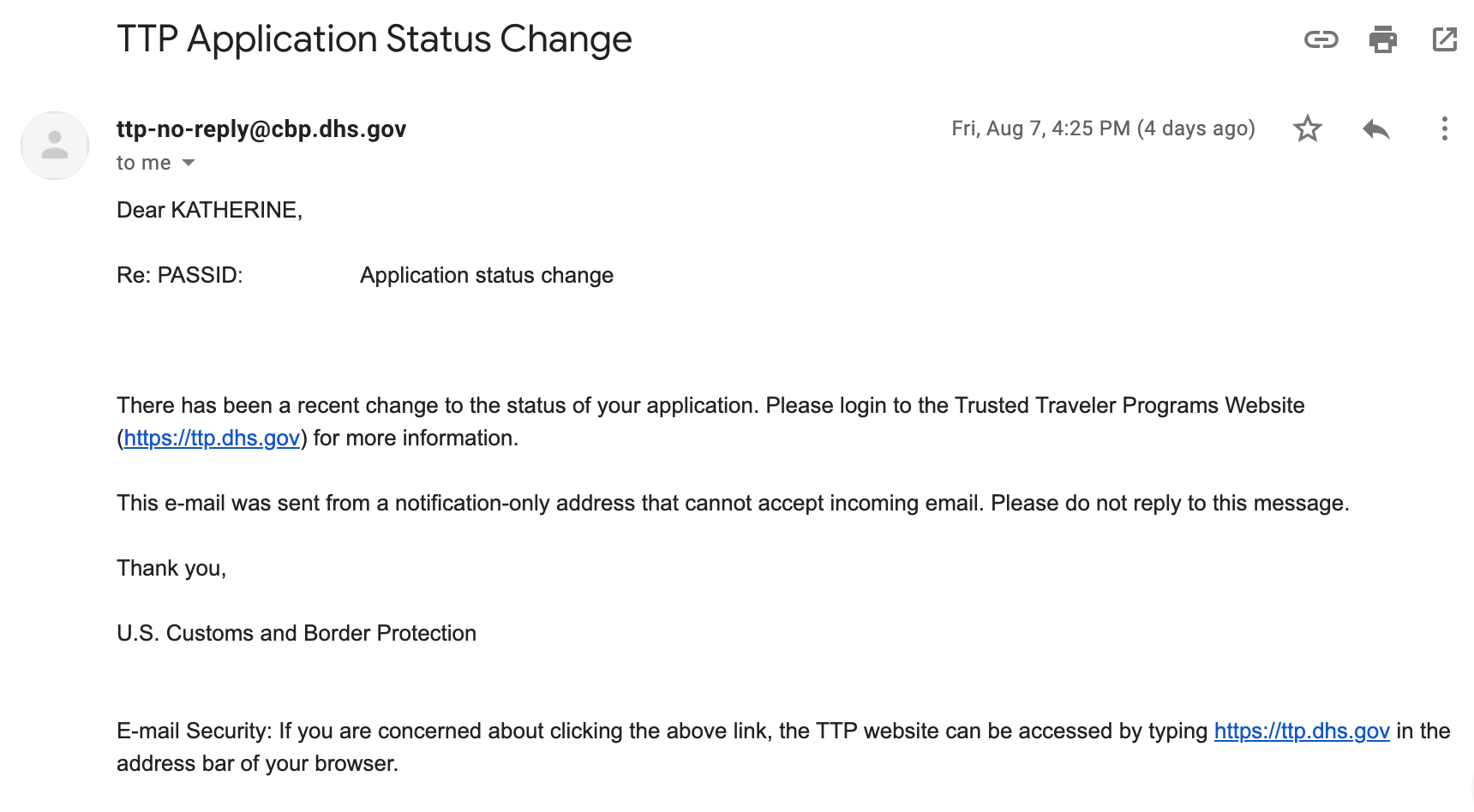Viewport: 1474px width, 812px height.
Task: Click the copy link chain icon
Action: point(1321,39)
